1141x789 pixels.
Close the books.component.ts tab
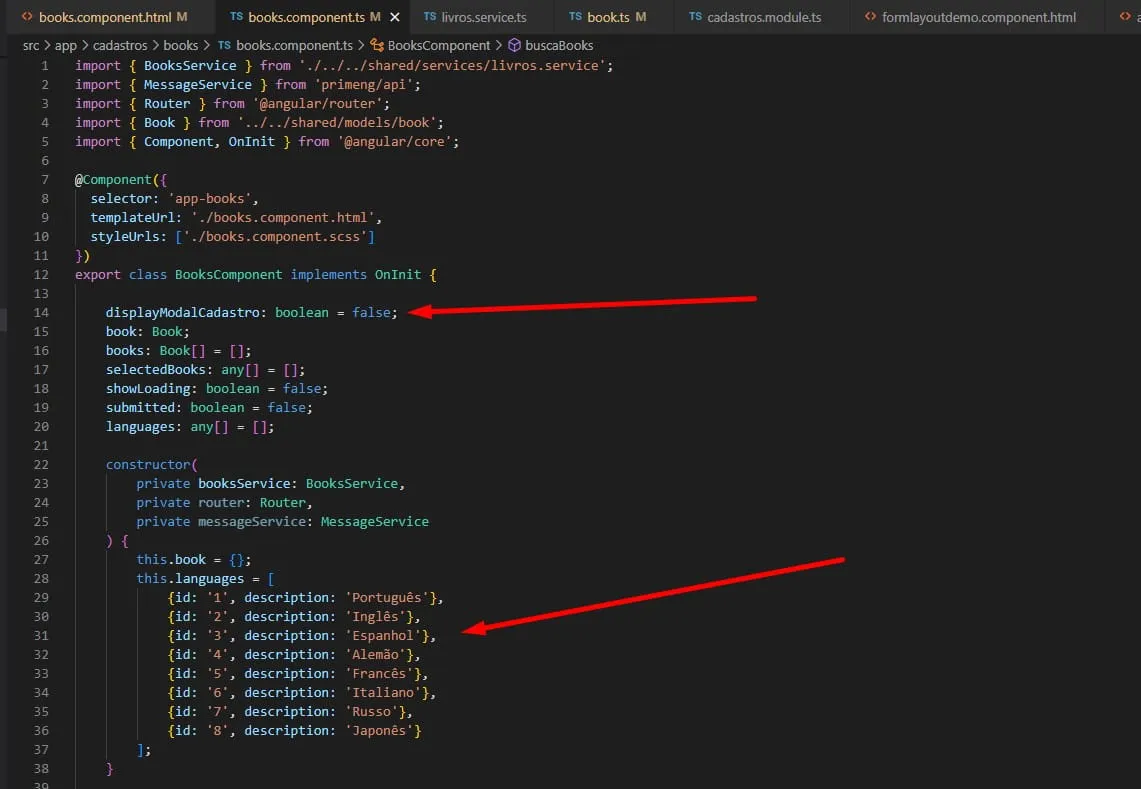click(x=395, y=17)
